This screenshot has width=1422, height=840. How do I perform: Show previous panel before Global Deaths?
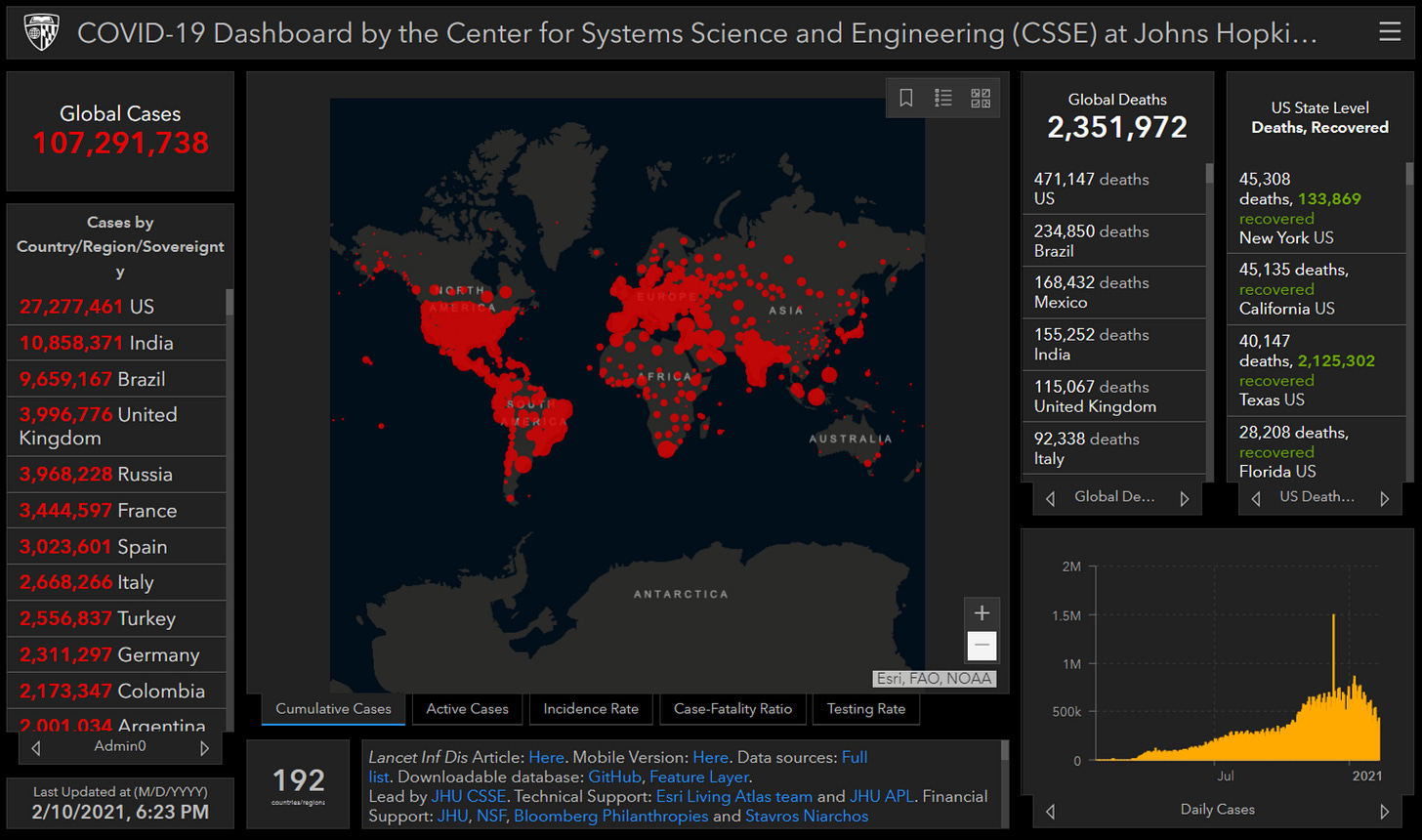click(1050, 499)
